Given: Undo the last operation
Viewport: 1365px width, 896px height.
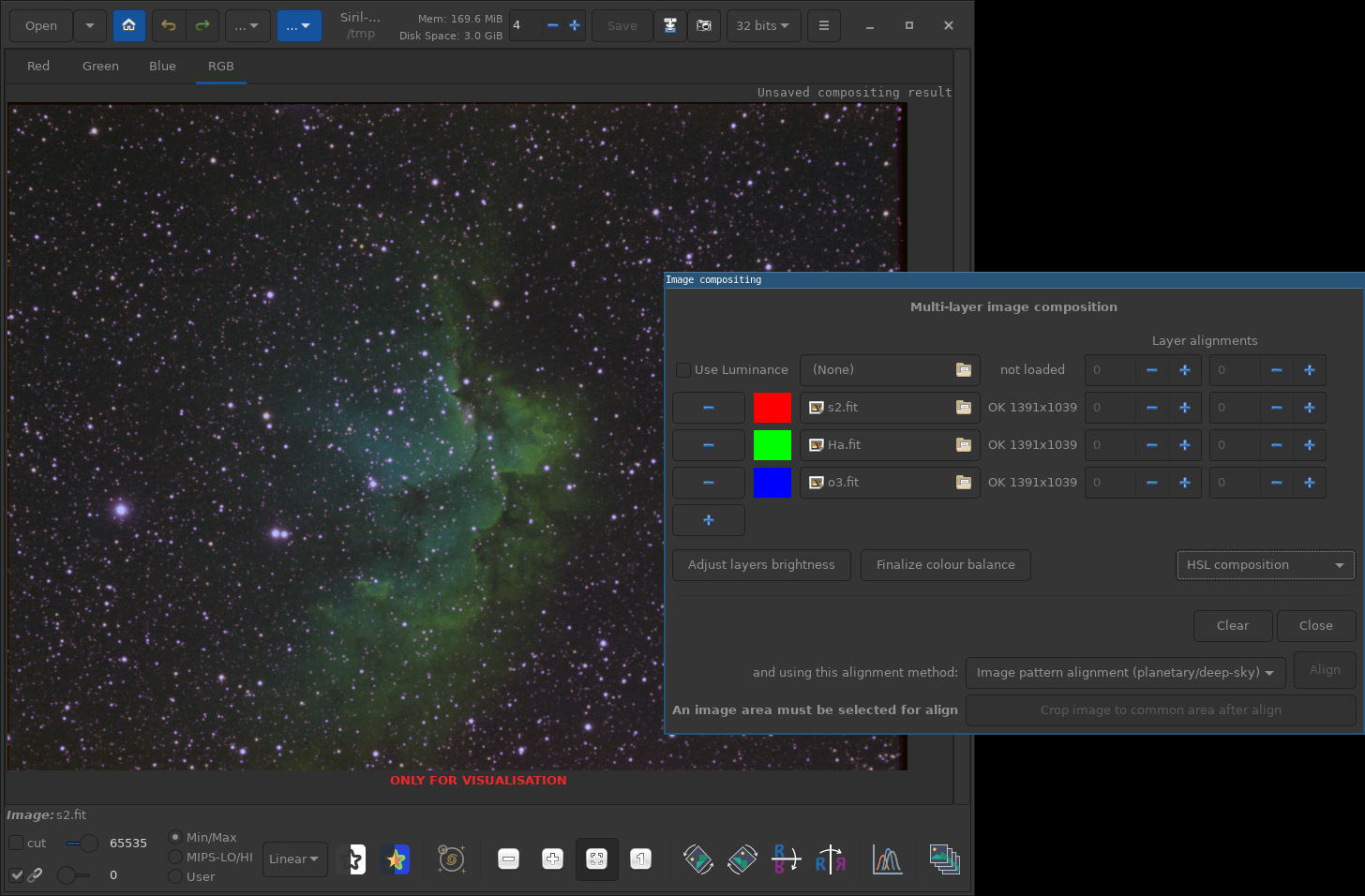Looking at the screenshot, I should tap(169, 25).
